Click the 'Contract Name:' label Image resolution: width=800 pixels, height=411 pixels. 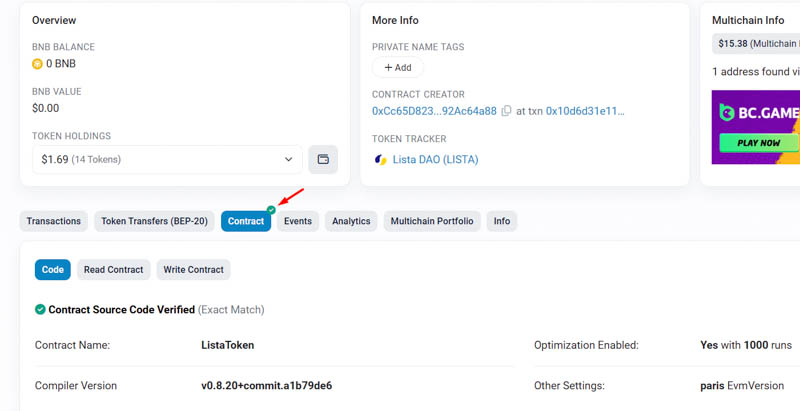[x=72, y=345]
